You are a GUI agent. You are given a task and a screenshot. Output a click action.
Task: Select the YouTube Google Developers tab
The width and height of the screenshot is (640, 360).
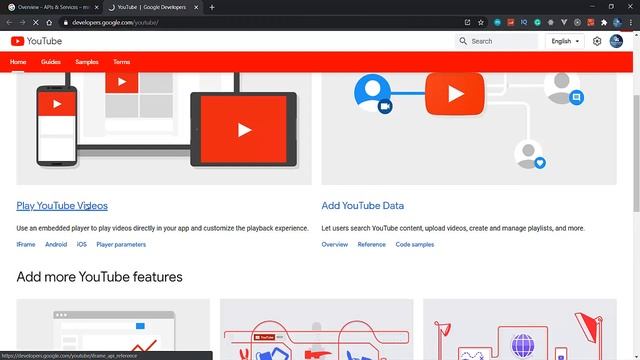click(152, 7)
